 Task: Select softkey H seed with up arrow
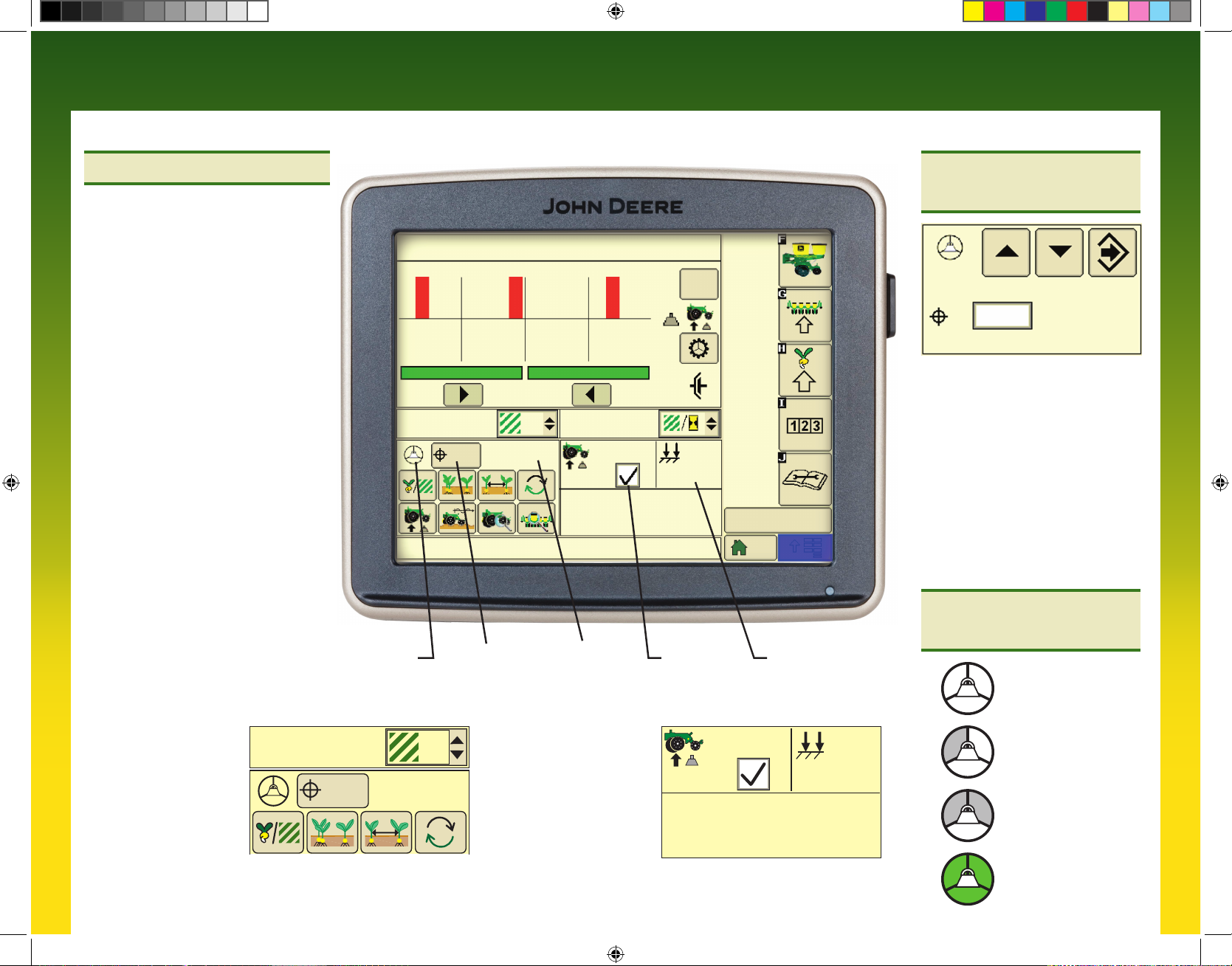[805, 370]
